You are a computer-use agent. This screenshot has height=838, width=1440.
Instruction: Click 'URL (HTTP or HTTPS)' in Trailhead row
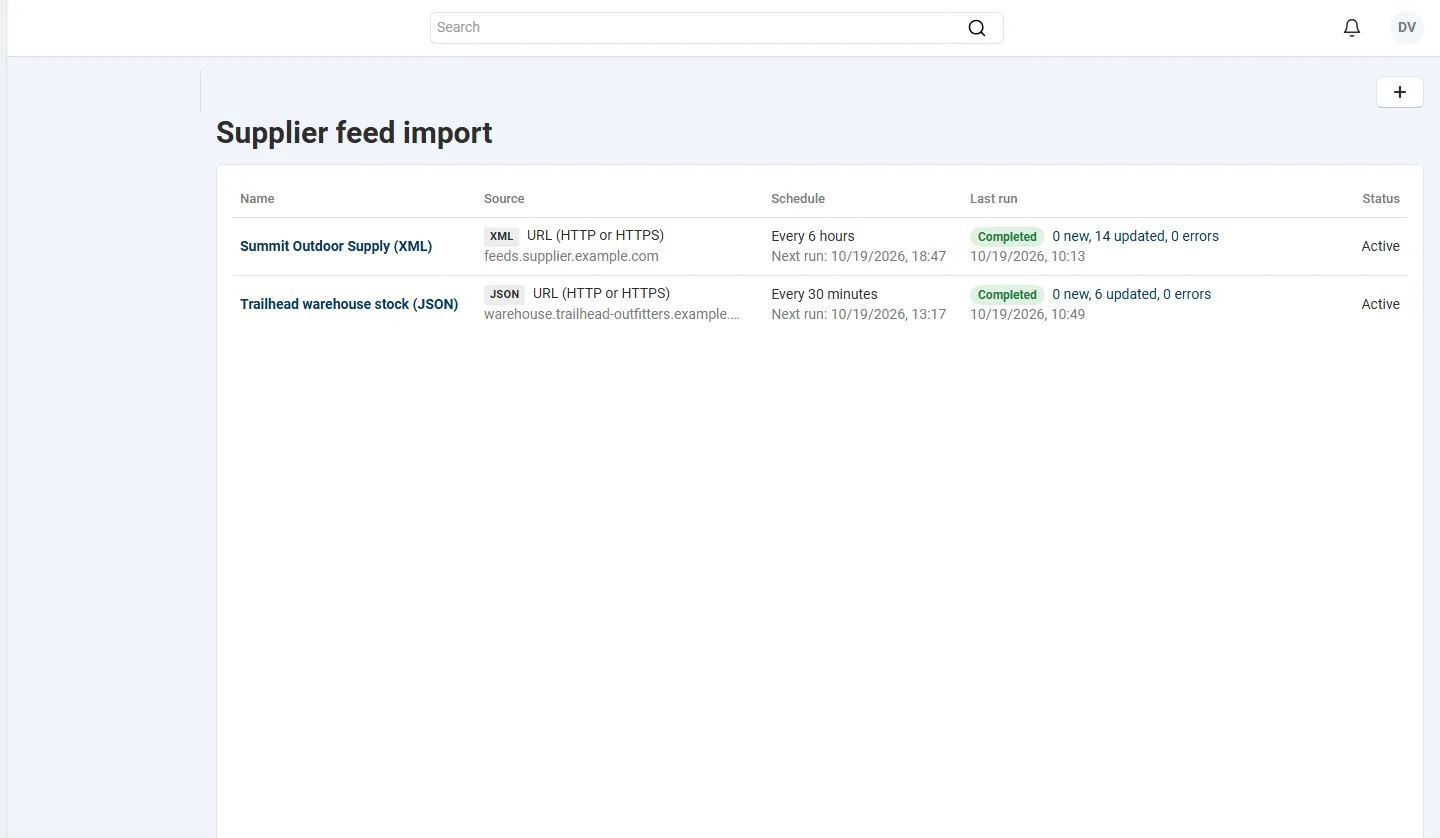point(601,294)
